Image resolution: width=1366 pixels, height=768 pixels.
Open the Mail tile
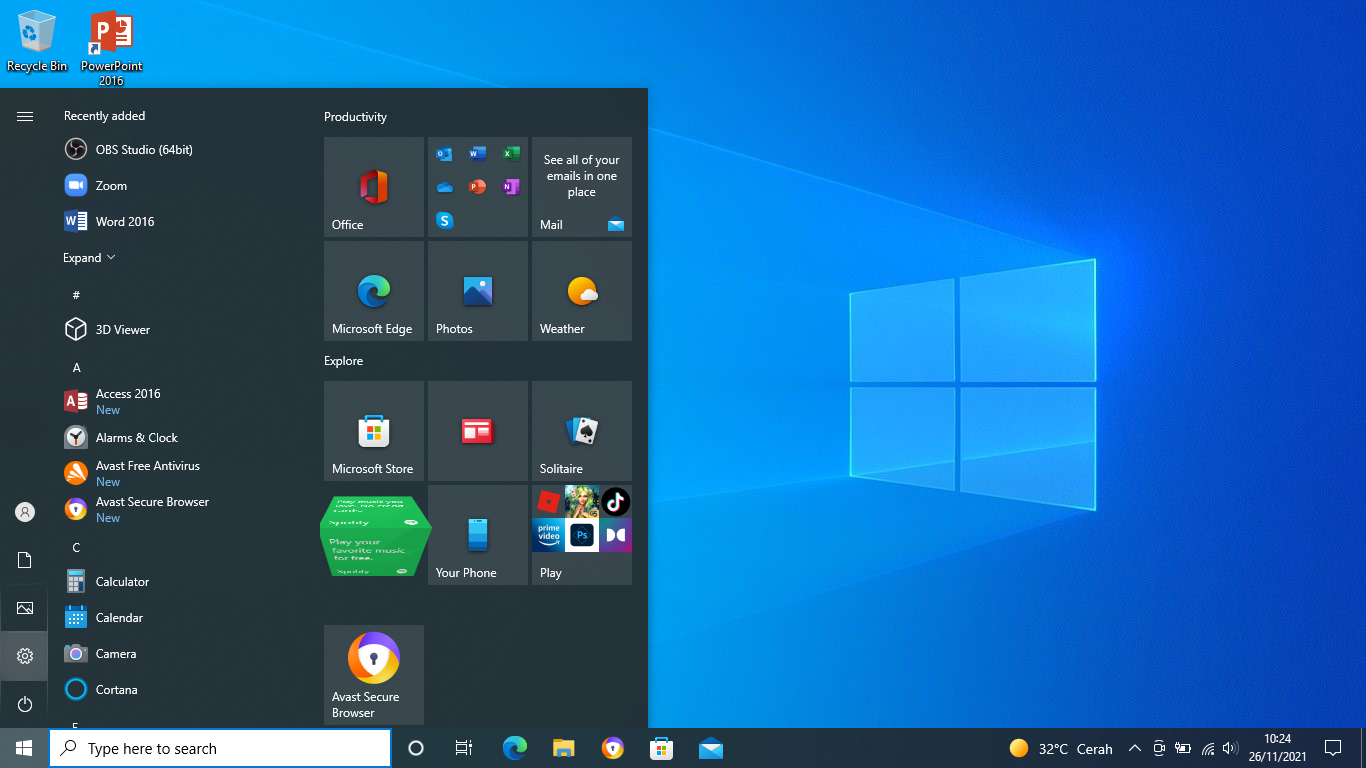[x=582, y=187]
